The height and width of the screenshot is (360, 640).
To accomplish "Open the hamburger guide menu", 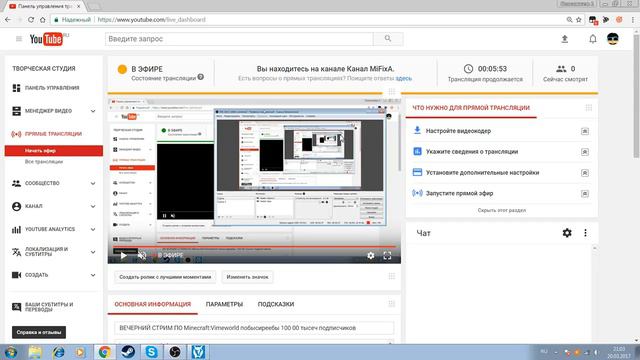I will pos(19,39).
